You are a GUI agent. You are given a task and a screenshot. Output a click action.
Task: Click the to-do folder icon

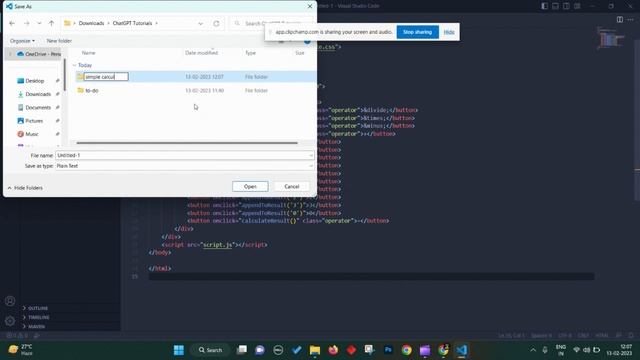coord(80,90)
